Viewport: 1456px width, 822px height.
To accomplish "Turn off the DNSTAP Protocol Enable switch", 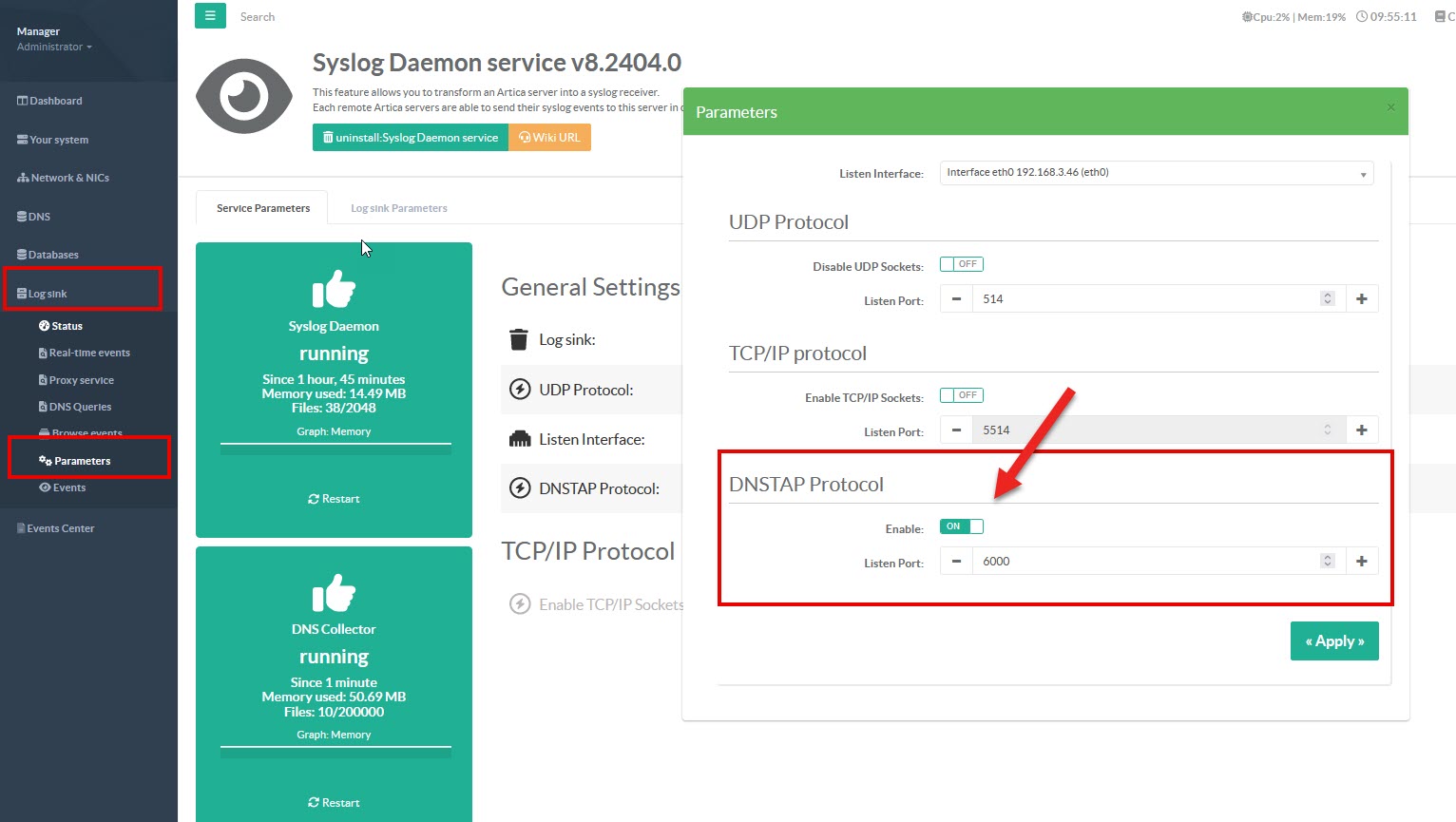I will pyautogui.click(x=961, y=526).
